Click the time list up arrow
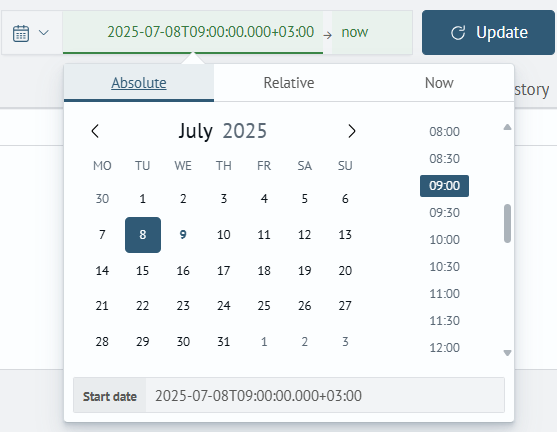557x432 pixels. click(x=507, y=127)
